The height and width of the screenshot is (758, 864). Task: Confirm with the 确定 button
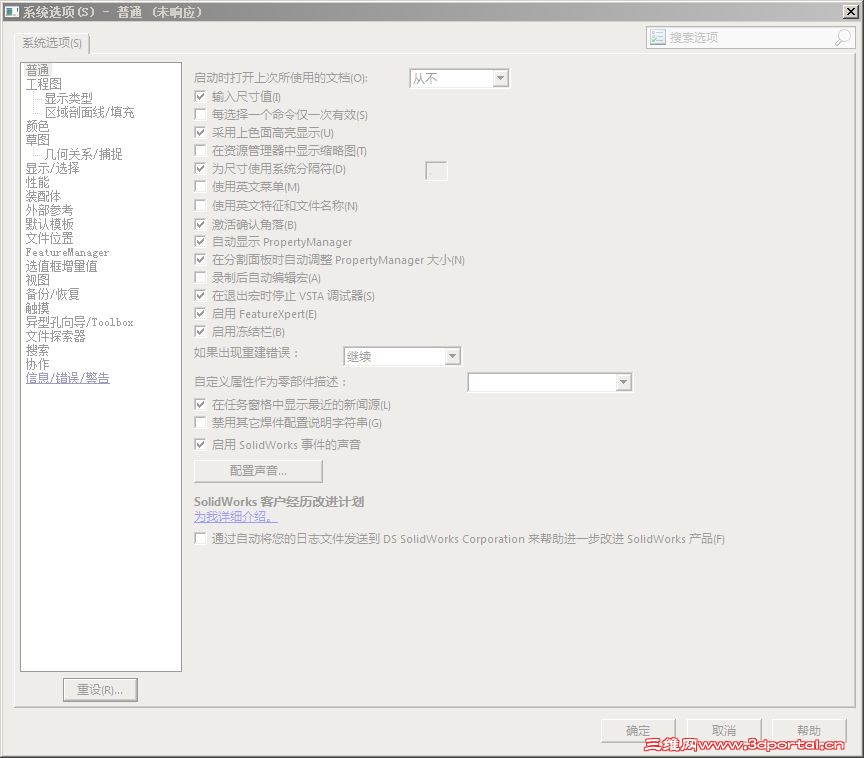tap(638, 731)
